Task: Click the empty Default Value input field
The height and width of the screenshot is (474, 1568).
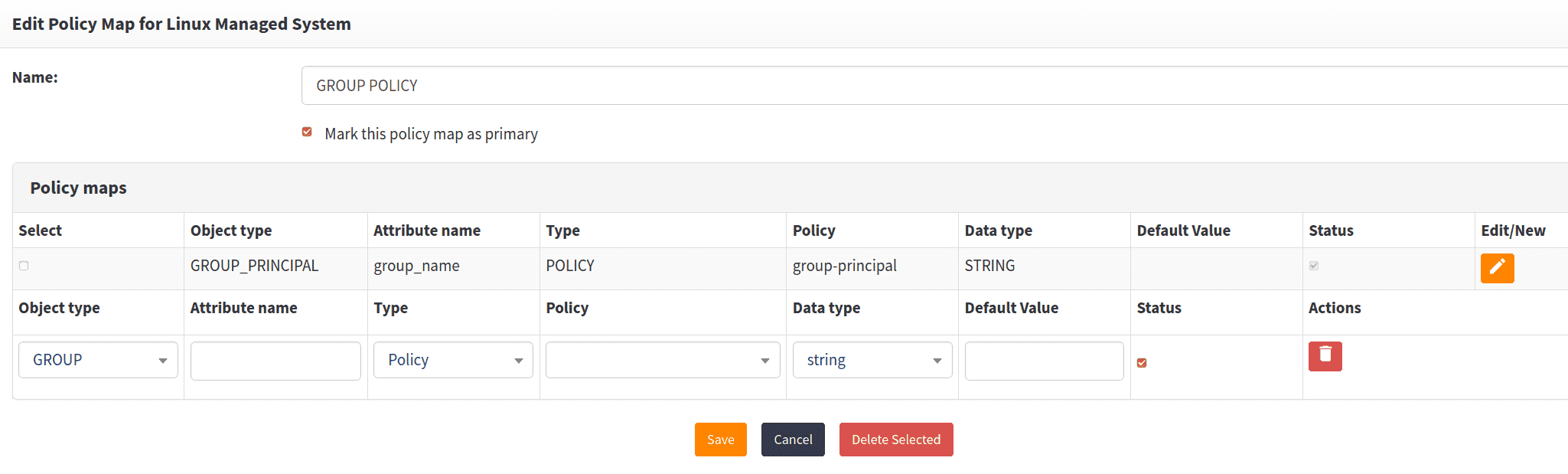Action: tap(1044, 361)
